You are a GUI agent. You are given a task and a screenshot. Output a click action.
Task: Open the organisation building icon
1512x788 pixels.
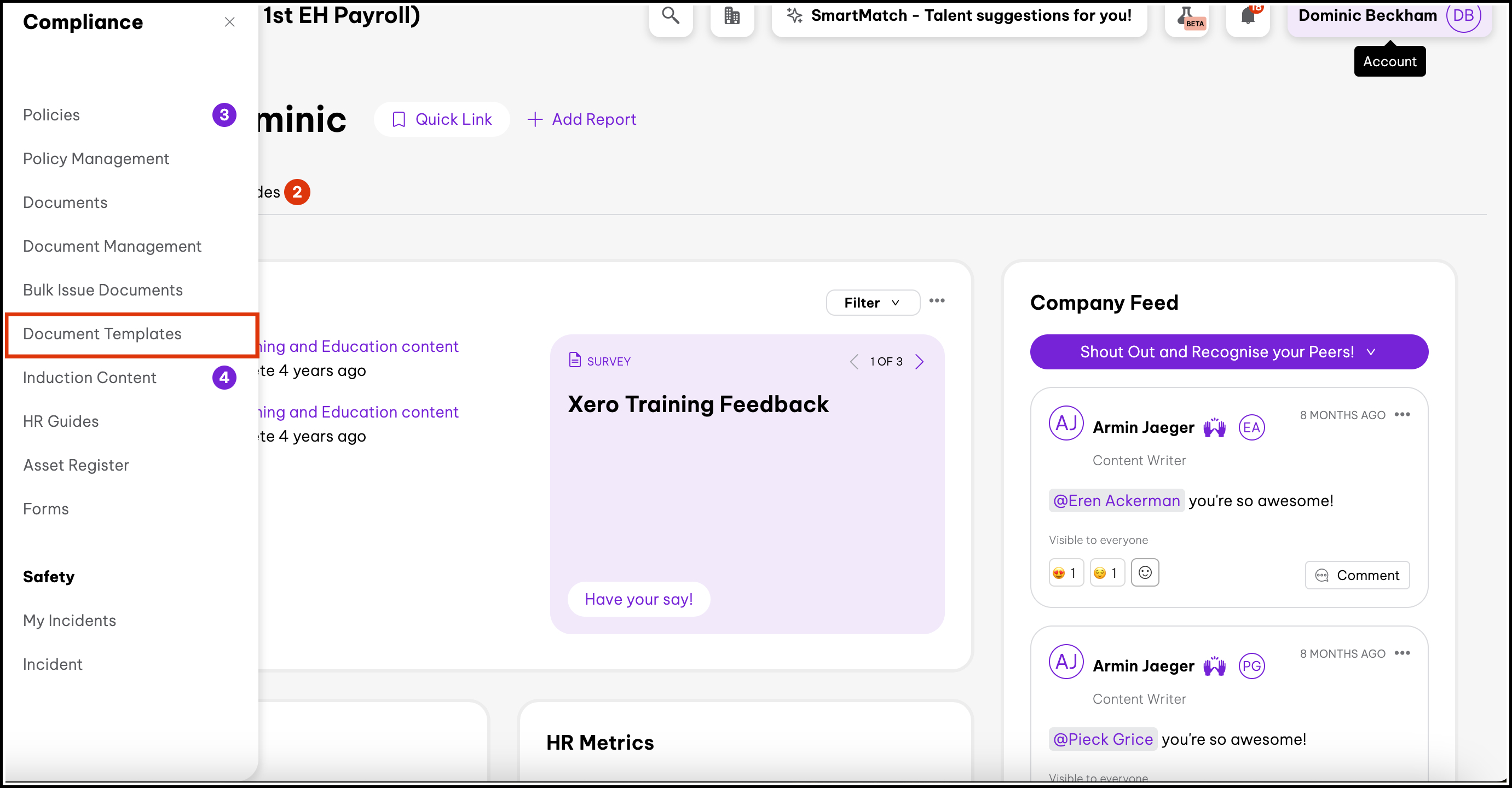click(x=731, y=16)
